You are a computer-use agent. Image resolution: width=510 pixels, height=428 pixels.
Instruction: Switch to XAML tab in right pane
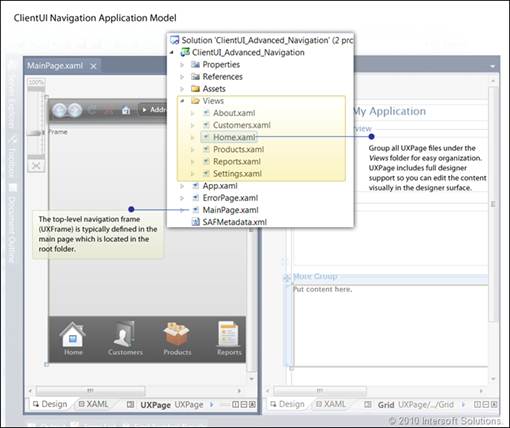331,404
